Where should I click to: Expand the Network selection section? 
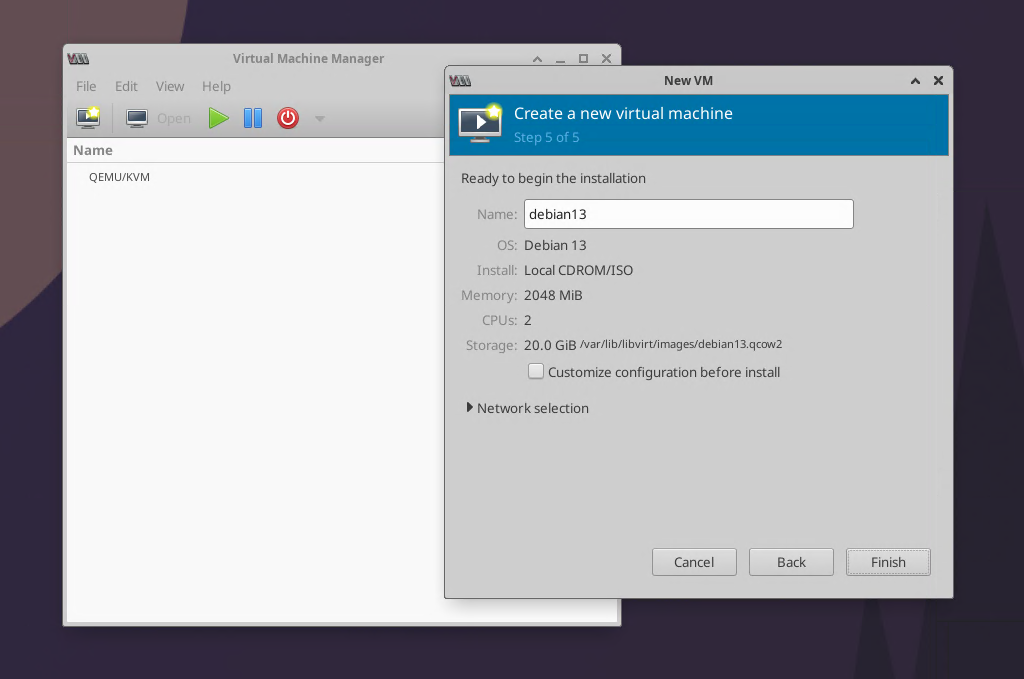[x=470, y=408]
